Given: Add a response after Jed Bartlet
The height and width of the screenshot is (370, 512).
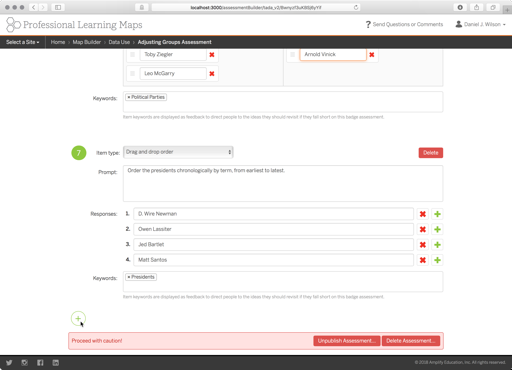Looking at the screenshot, I should coord(437,245).
